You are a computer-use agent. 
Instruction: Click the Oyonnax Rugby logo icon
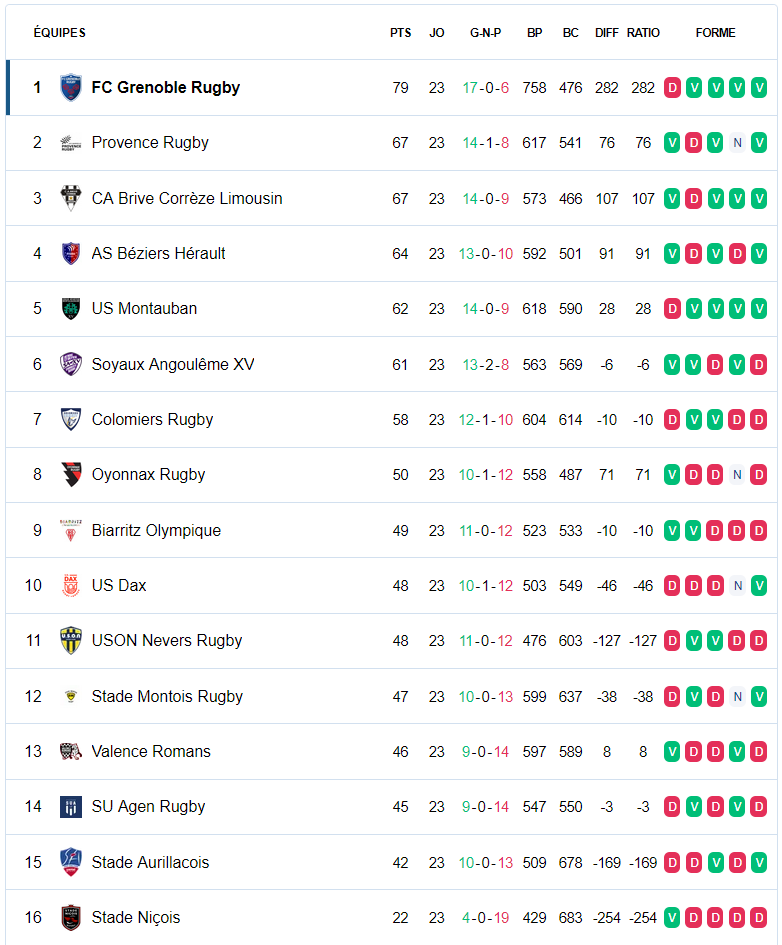71,475
